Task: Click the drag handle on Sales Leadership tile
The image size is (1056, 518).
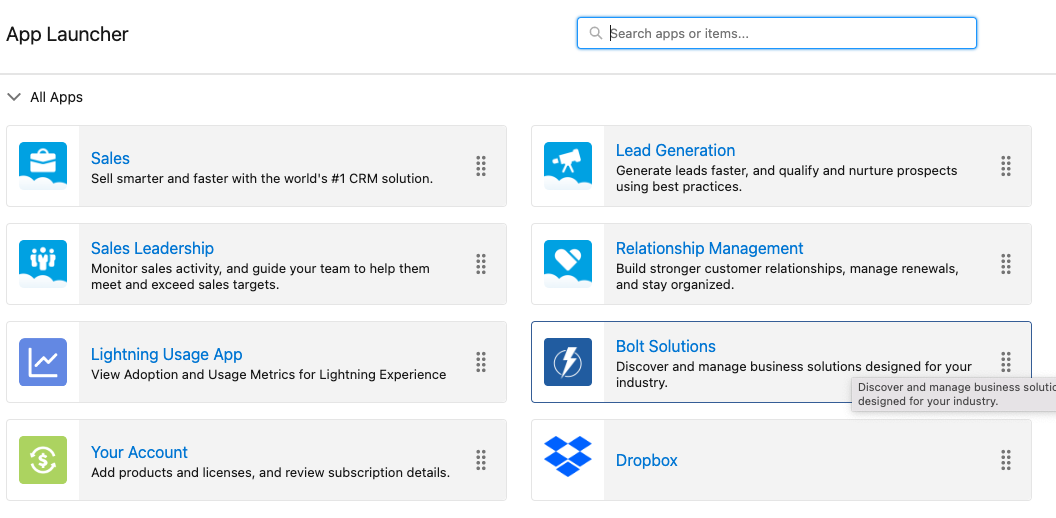Action: (481, 264)
